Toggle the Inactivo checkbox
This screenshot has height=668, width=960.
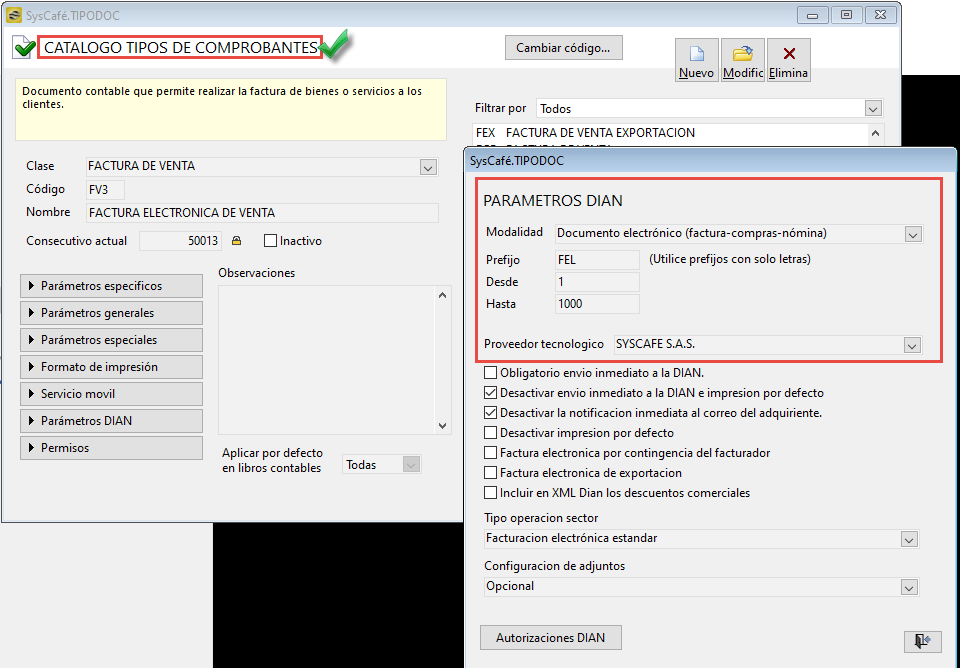270,241
